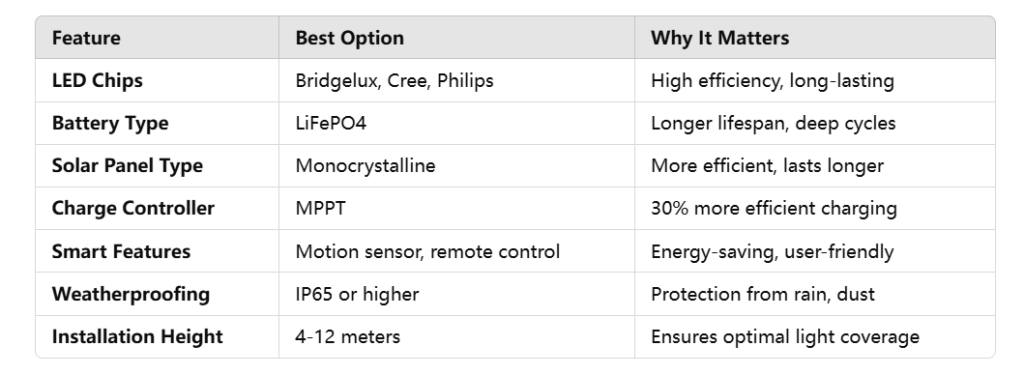
Task: Click Motion sensor, remote control cell
Action: tap(428, 252)
